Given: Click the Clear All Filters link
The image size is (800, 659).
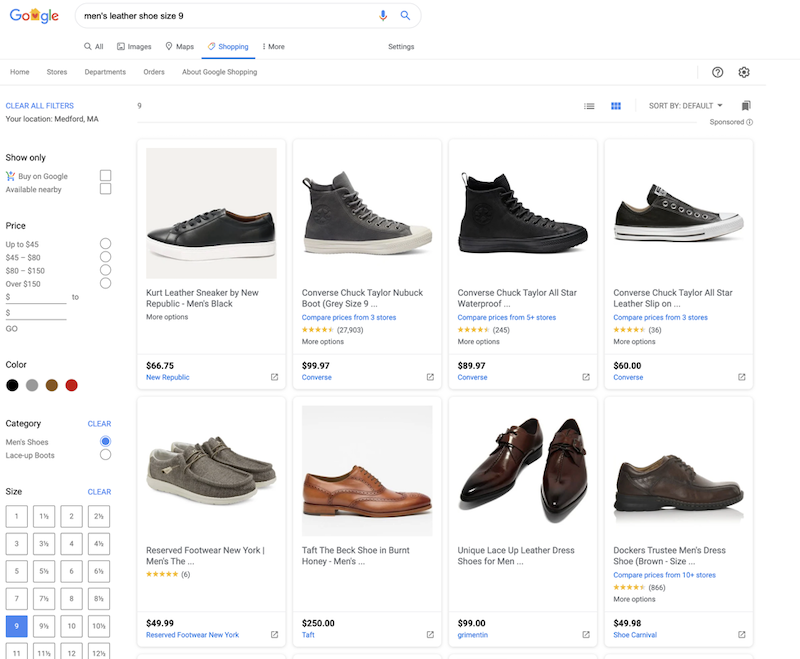Looking at the screenshot, I should tap(40, 106).
